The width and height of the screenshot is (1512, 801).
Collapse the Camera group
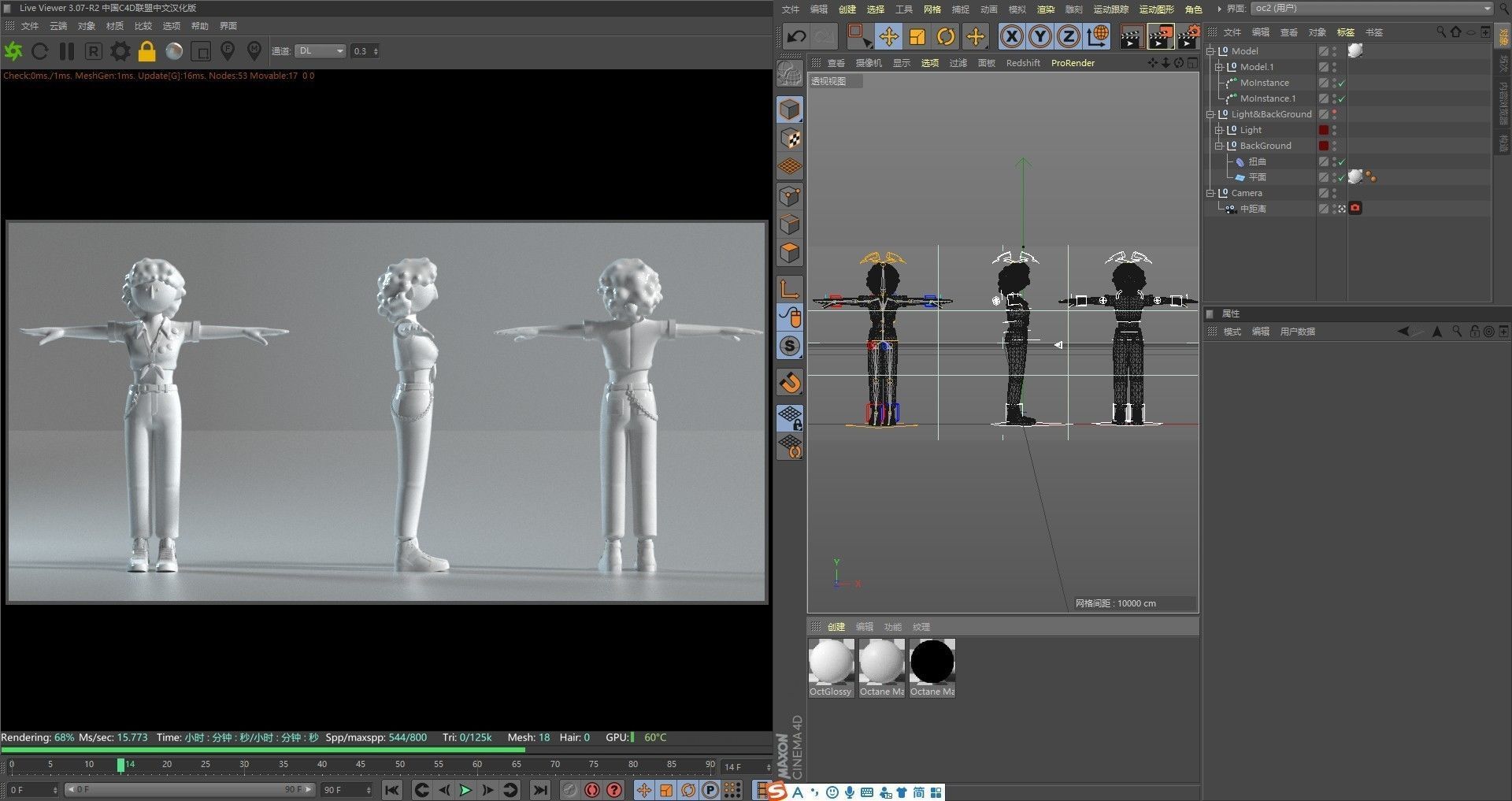[x=1210, y=193]
